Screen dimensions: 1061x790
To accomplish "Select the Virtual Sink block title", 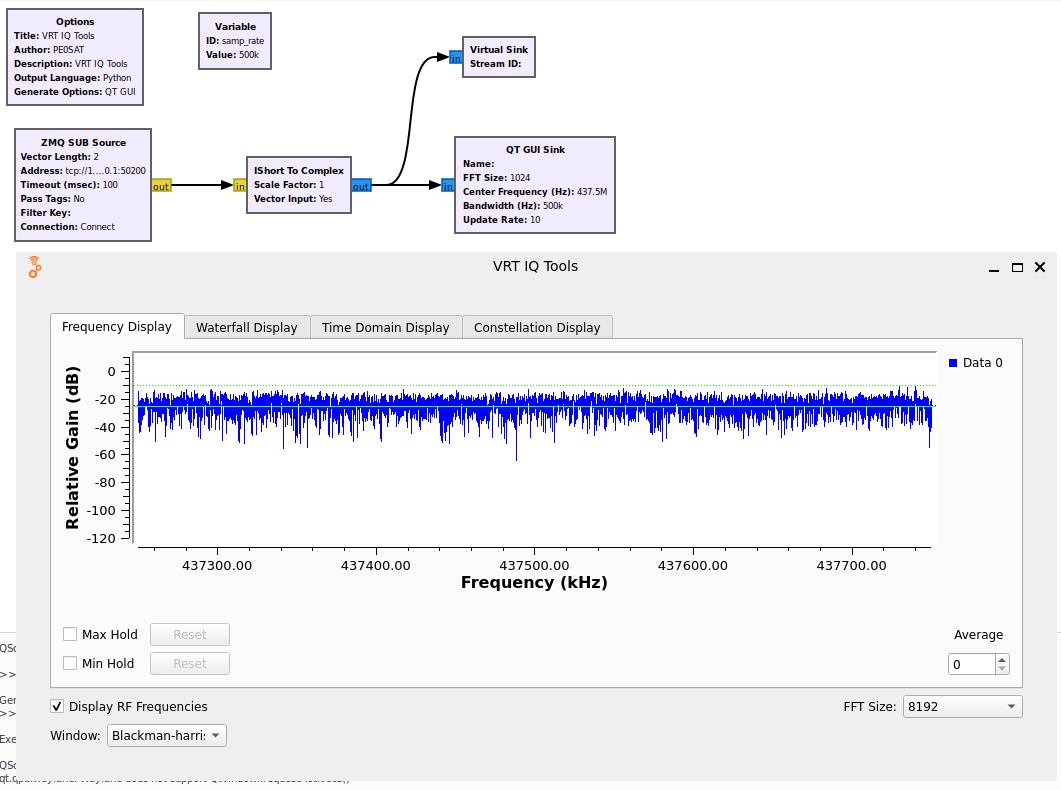I will pos(499,49).
